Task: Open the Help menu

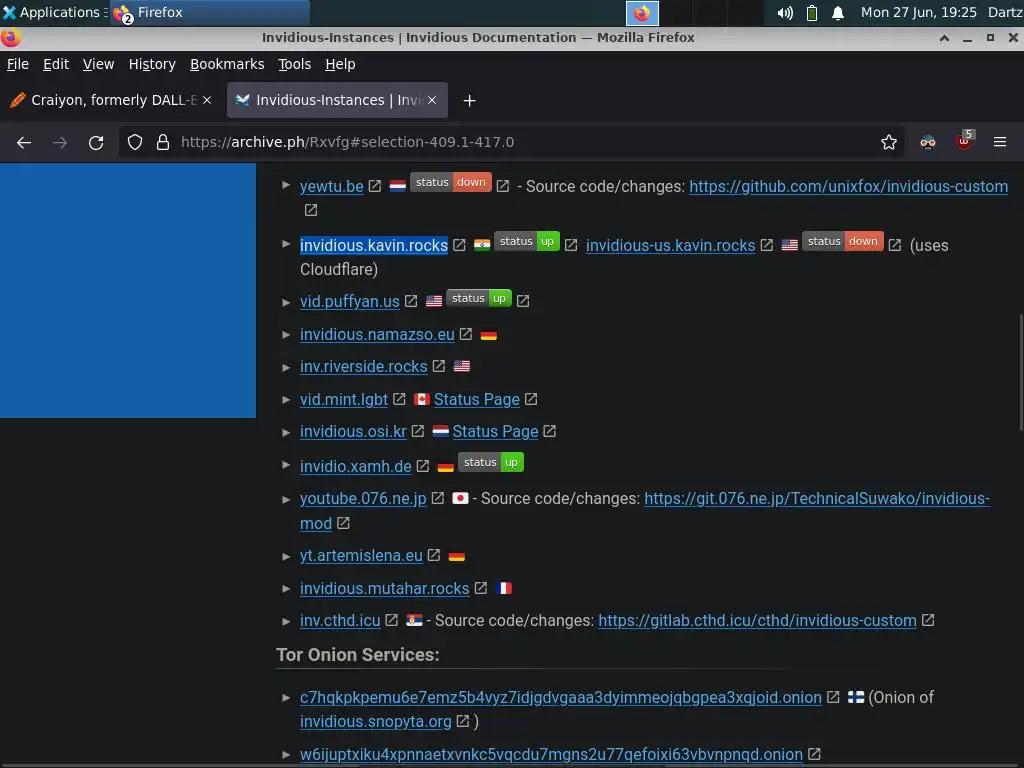Action: 340,64
